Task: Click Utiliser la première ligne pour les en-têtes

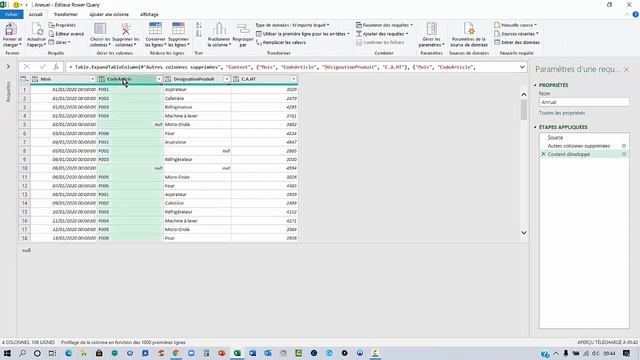Action: click(302, 34)
